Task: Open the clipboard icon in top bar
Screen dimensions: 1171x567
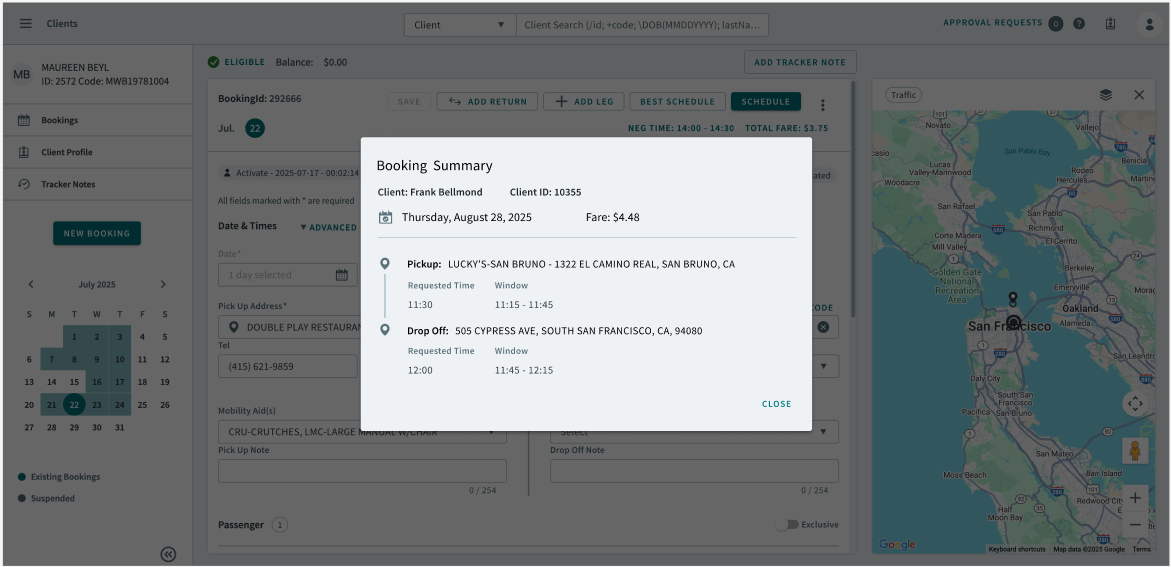Action: tap(1111, 24)
